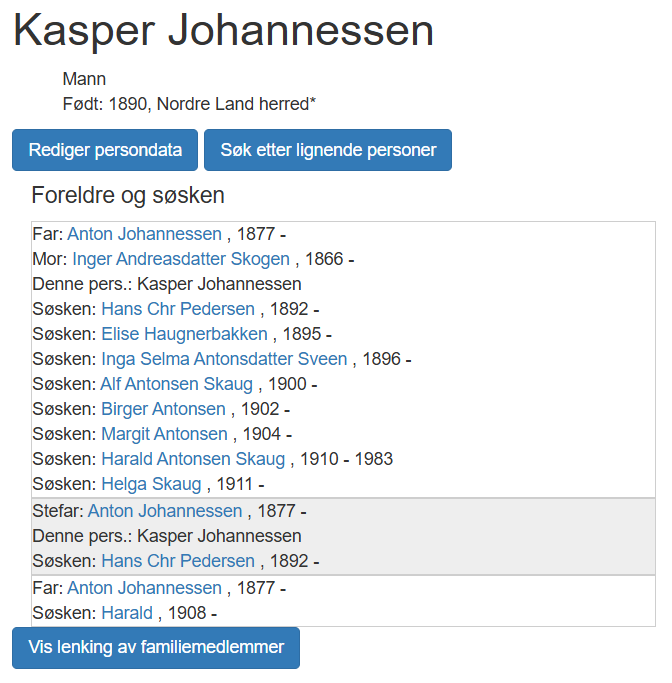Image resolution: width=672 pixels, height=683 pixels.
Task: Click Vis lenking av familiemedlemmer button
Action: coord(155,647)
